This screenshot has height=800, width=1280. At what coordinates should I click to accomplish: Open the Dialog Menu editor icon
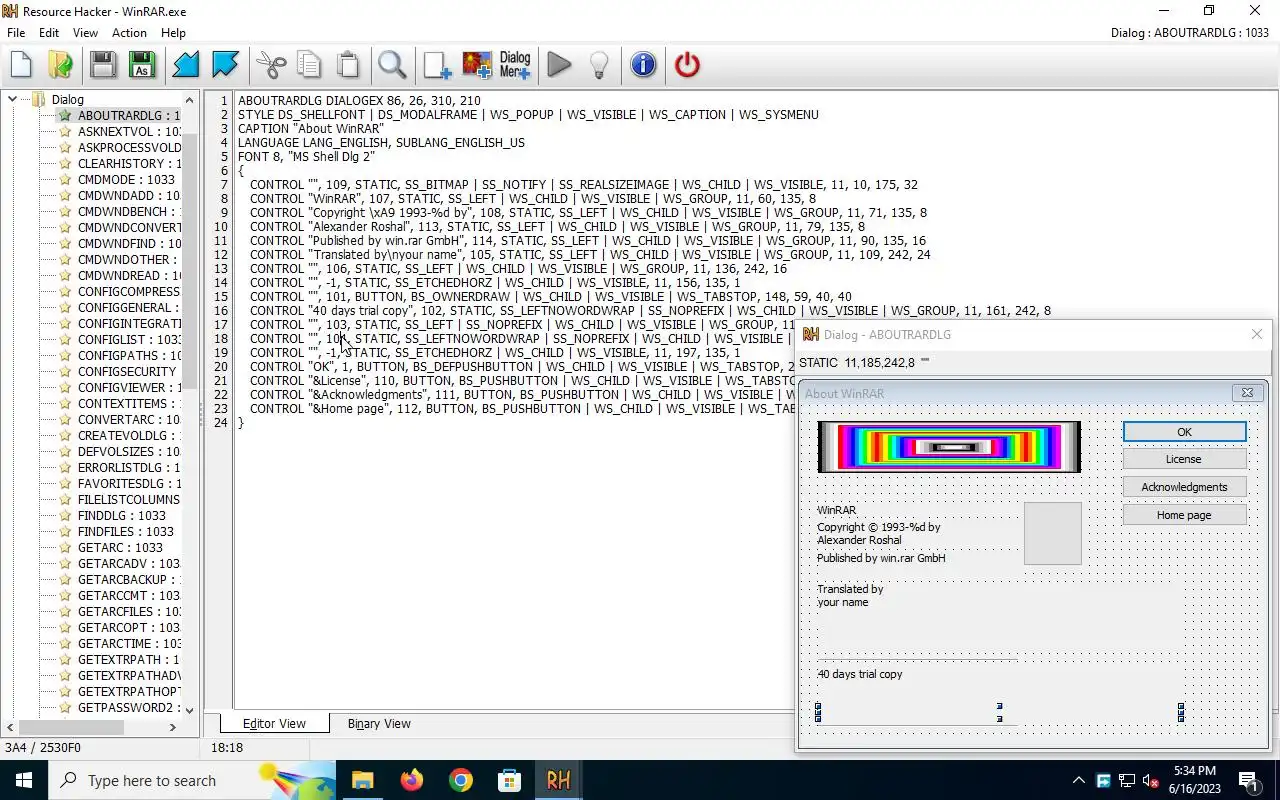(515, 65)
